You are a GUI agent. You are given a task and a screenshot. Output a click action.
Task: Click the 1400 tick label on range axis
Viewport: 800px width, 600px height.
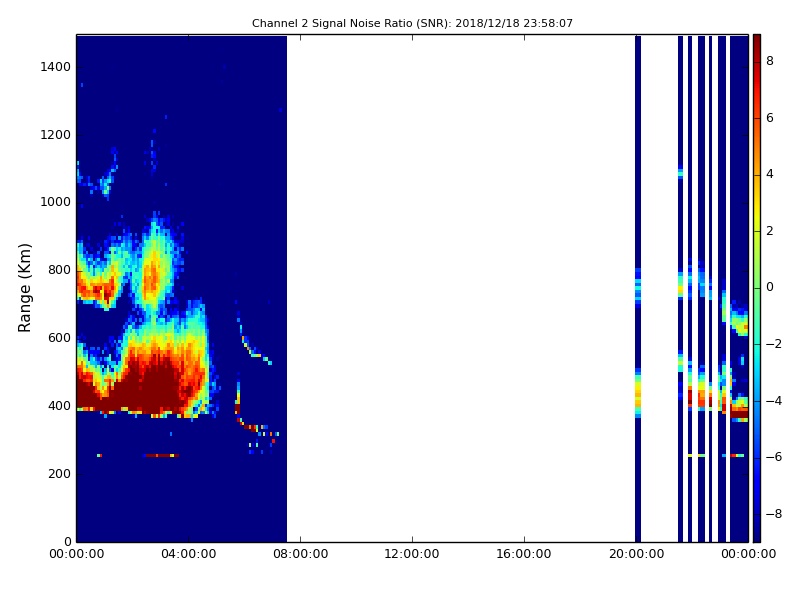tap(56, 67)
